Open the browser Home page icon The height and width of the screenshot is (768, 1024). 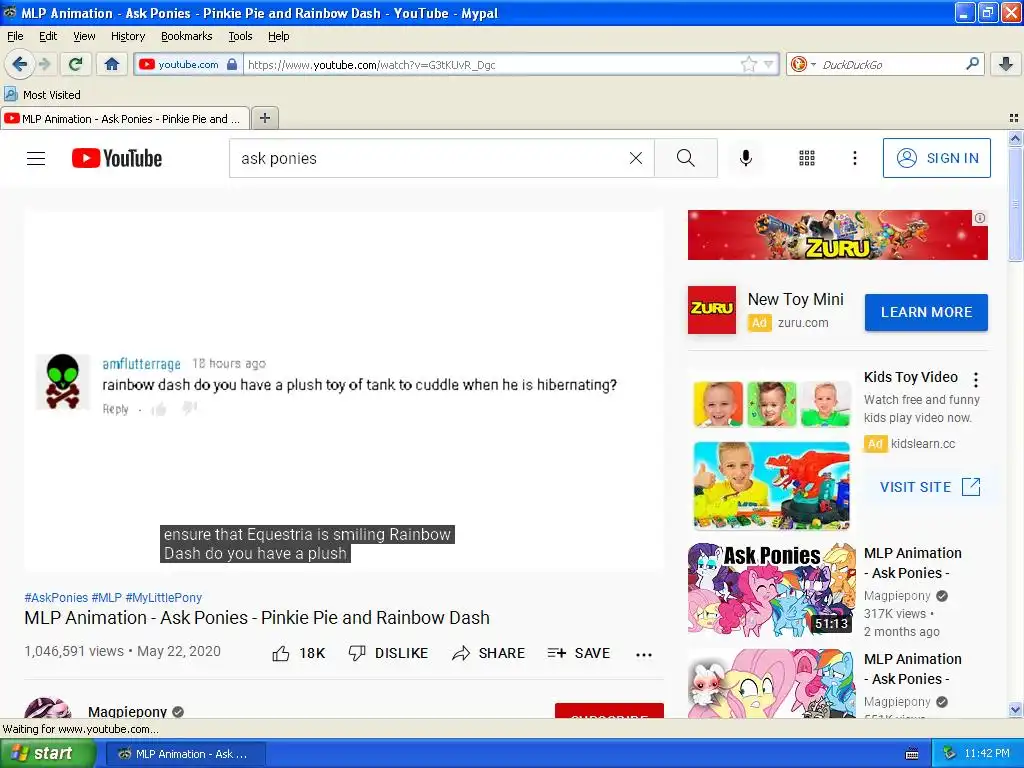pos(112,64)
